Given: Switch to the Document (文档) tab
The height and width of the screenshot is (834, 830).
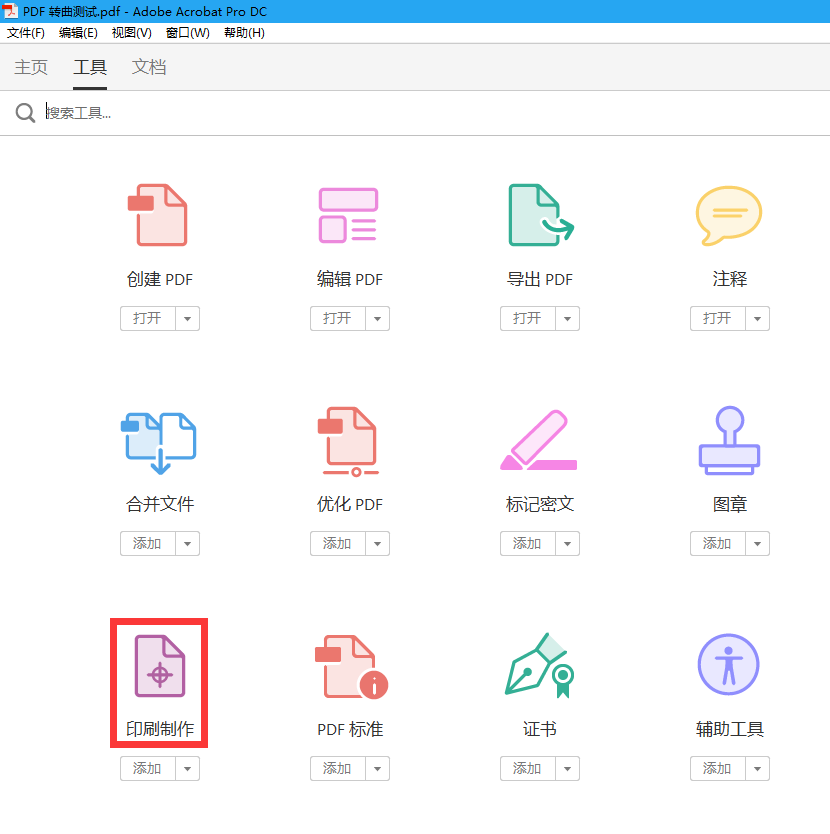Looking at the screenshot, I should pyautogui.click(x=149, y=68).
